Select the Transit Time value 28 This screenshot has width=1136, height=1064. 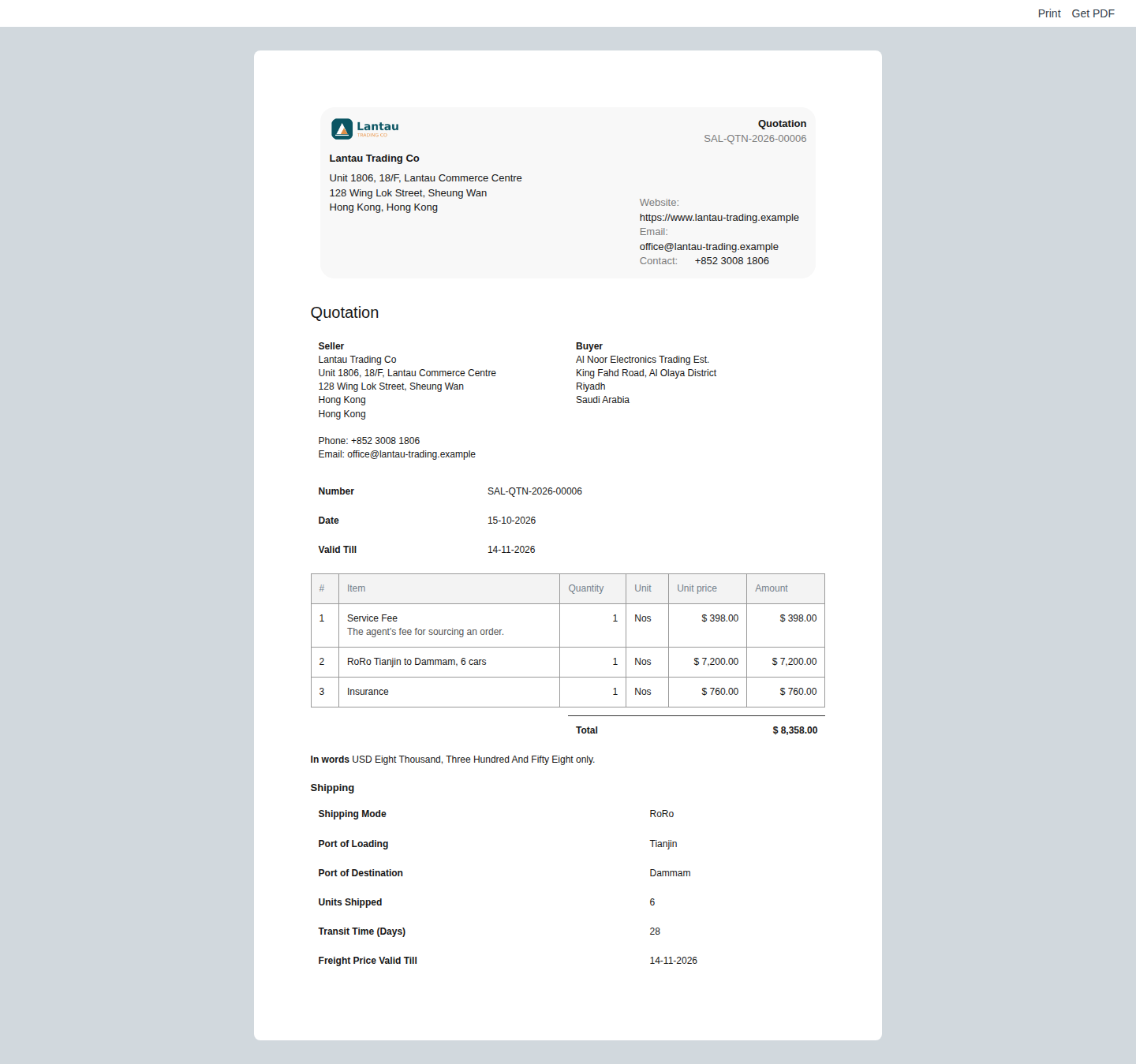pos(655,931)
